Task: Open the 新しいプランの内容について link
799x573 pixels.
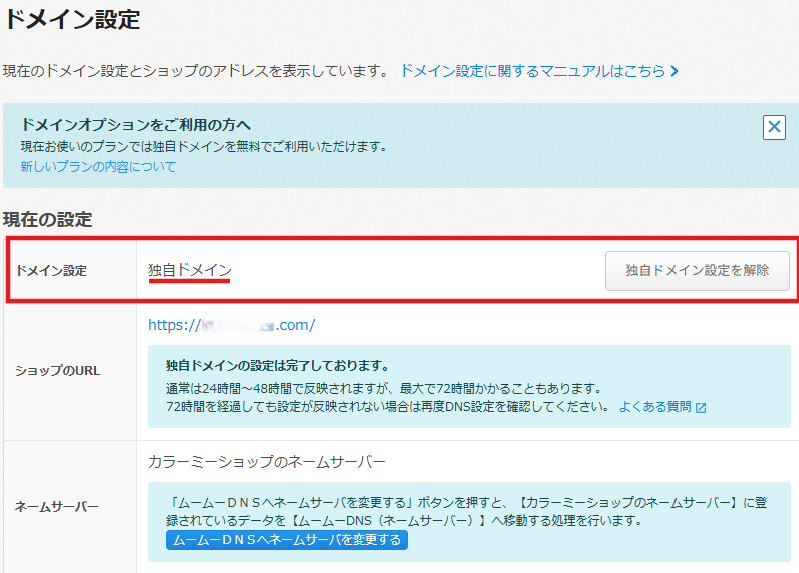Action: (98, 167)
